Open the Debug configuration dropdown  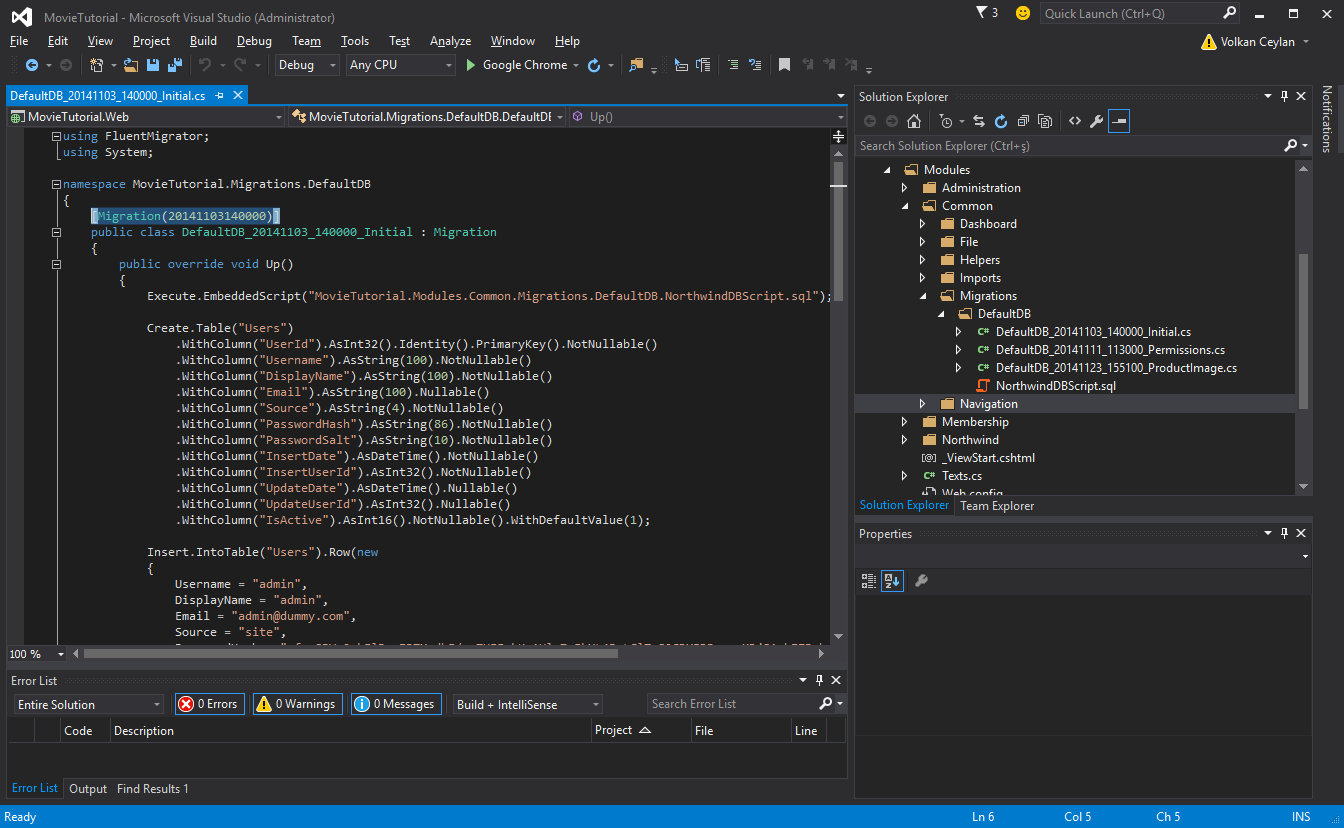coord(308,65)
